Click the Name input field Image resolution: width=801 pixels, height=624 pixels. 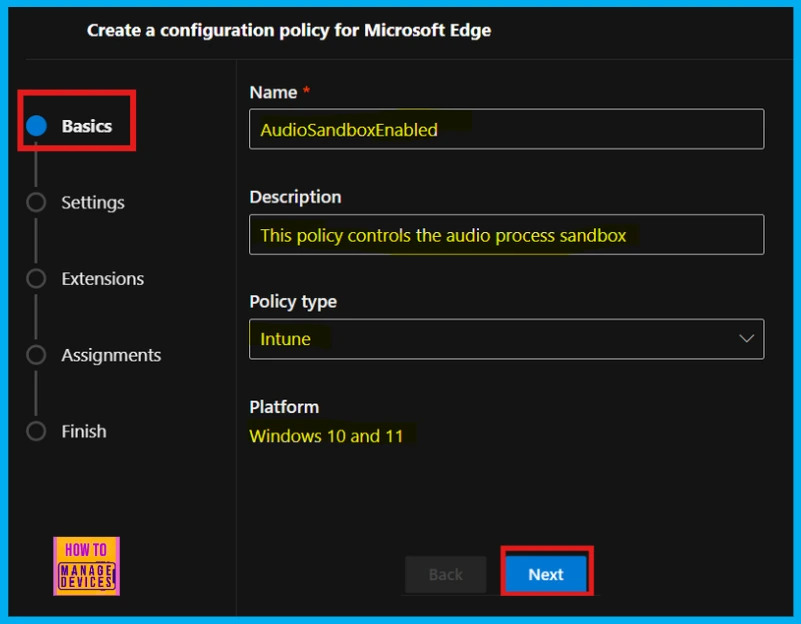click(x=506, y=129)
